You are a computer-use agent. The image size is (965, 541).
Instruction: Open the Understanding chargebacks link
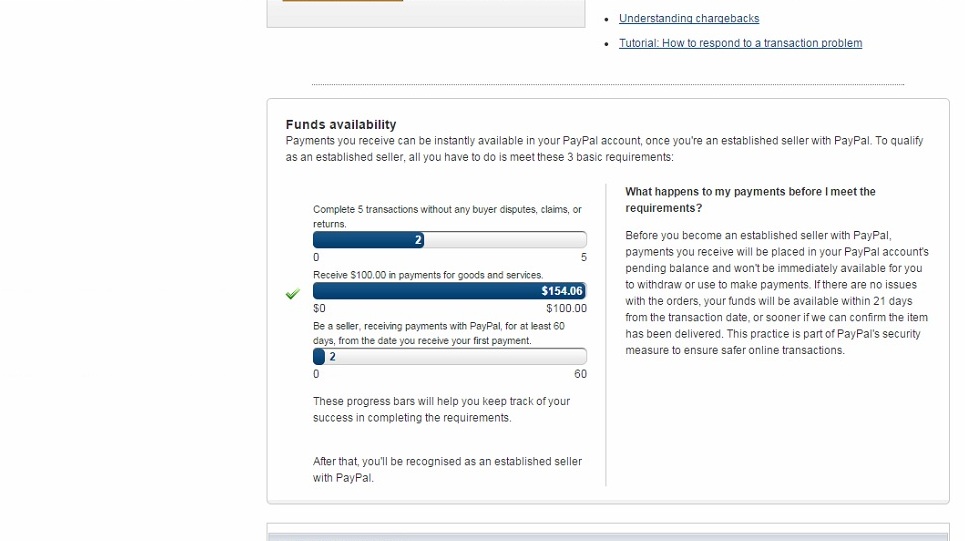(689, 19)
